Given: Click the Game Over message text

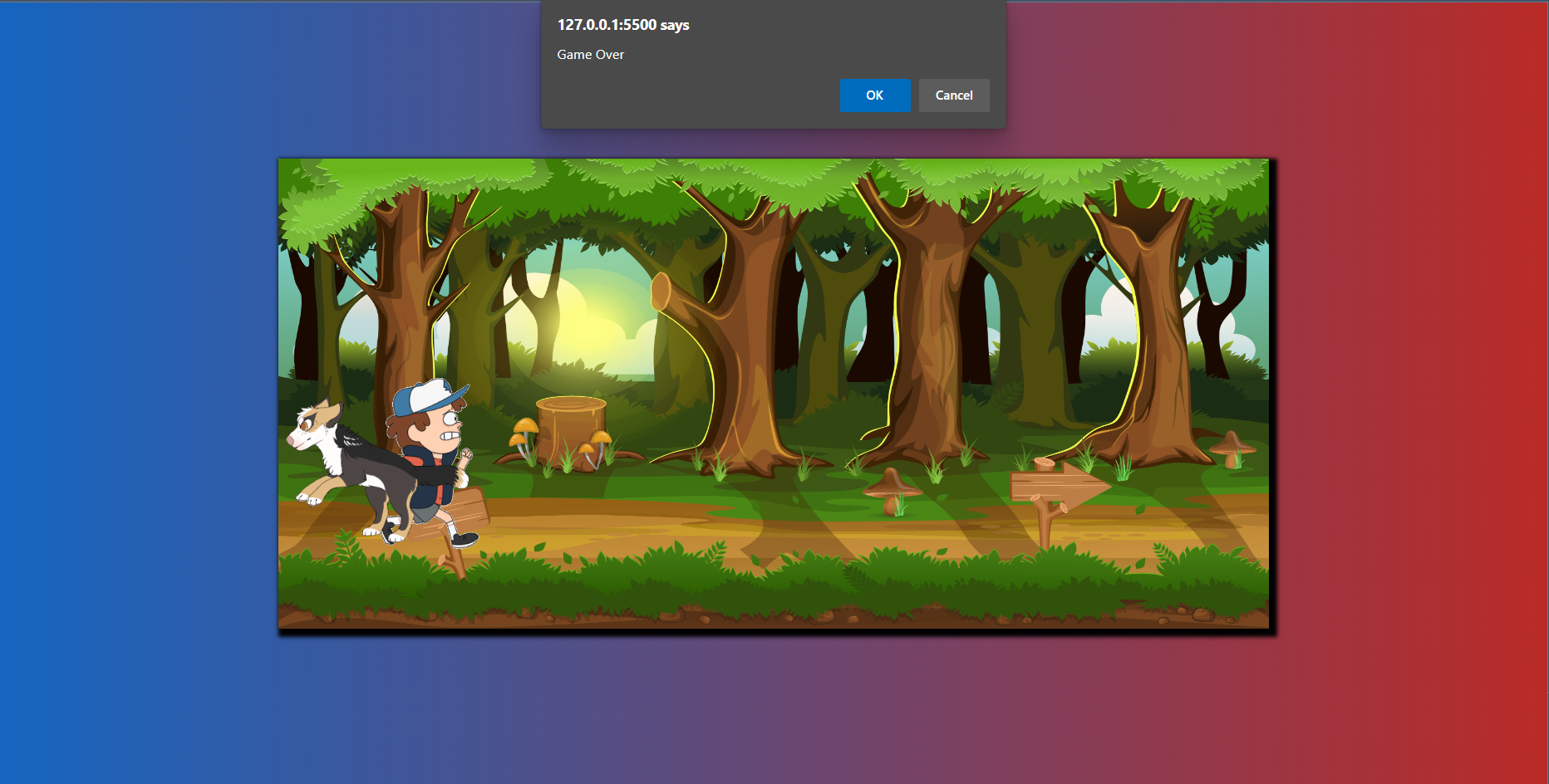Looking at the screenshot, I should pyautogui.click(x=590, y=54).
